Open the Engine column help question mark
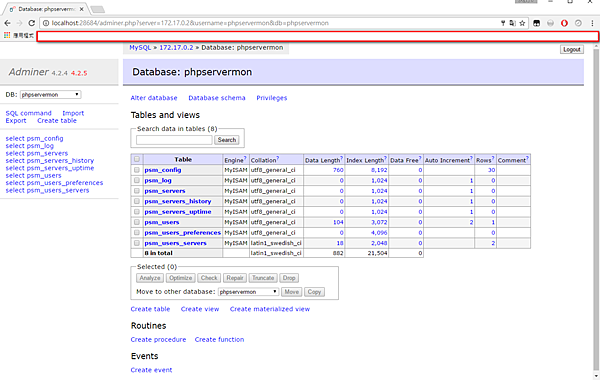The image size is (600, 380). coord(245,158)
